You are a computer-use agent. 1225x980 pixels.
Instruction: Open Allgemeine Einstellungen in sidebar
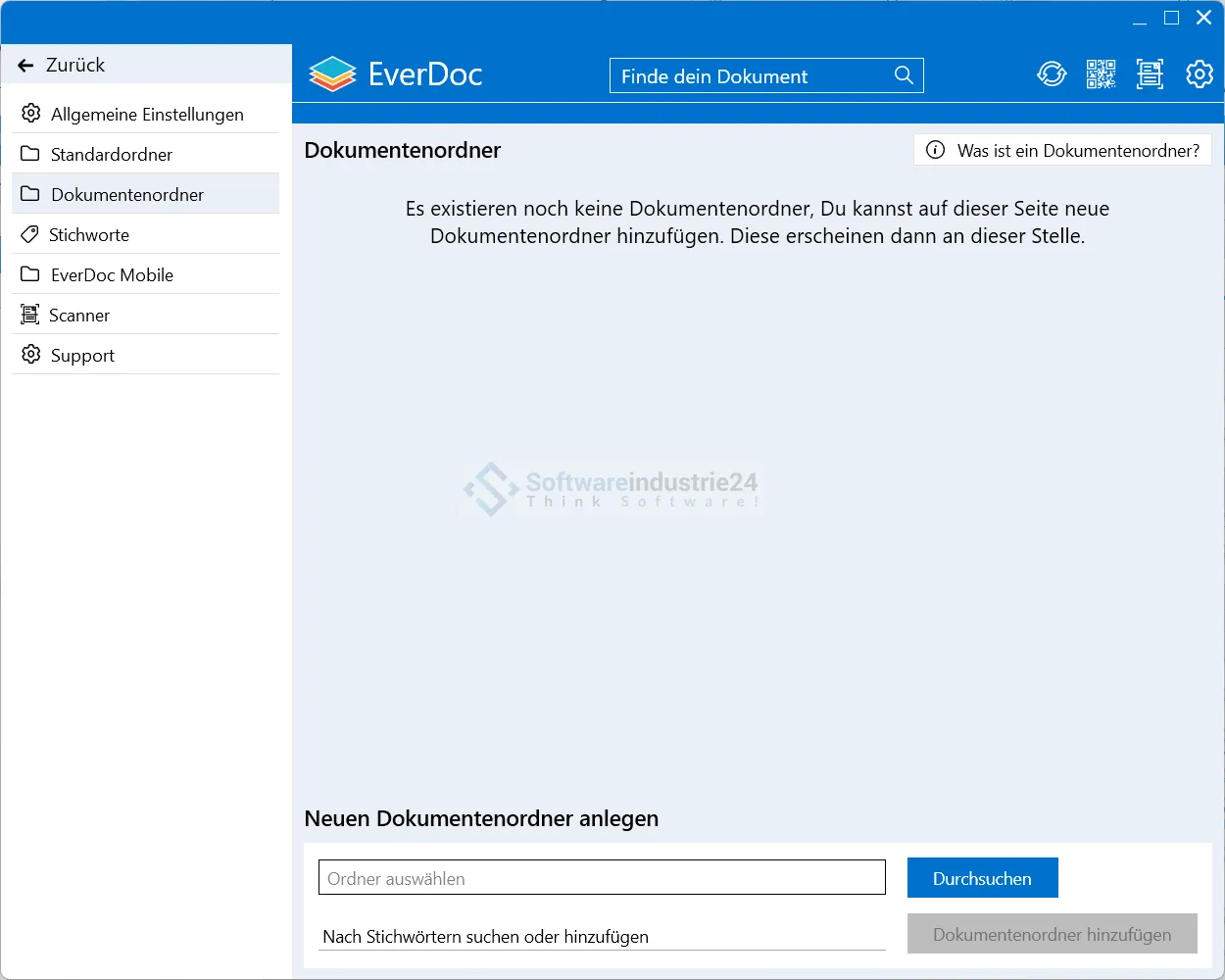tap(146, 115)
